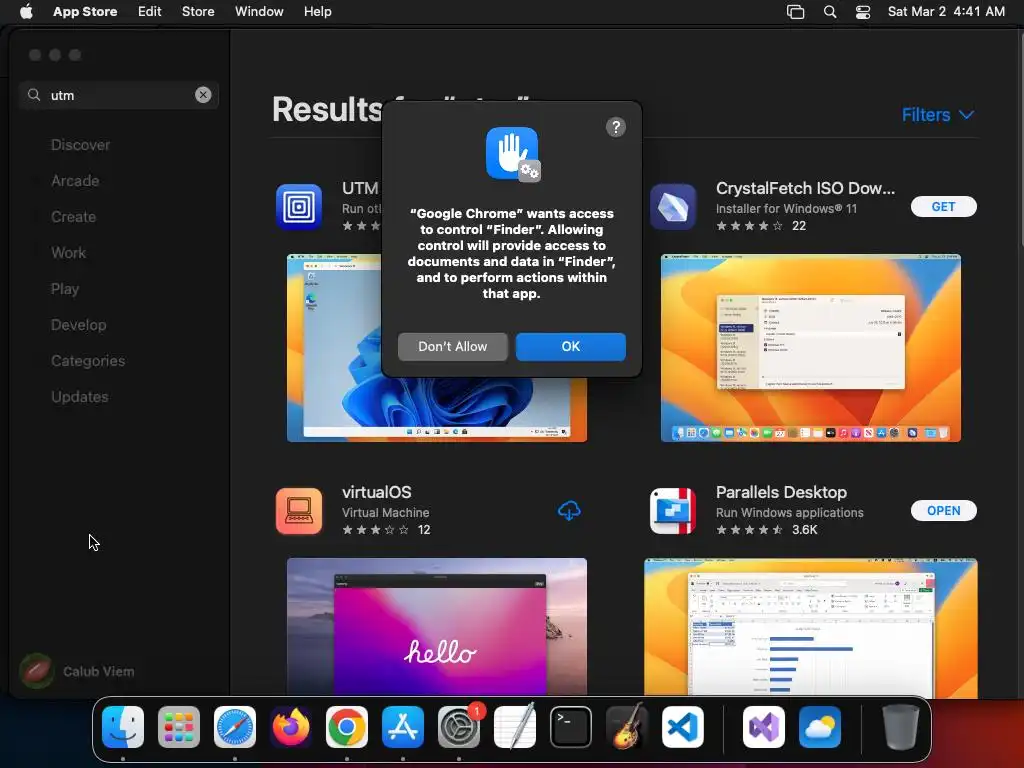1024x768 pixels.
Task: Open the Apple menu
Action: (x=26, y=11)
